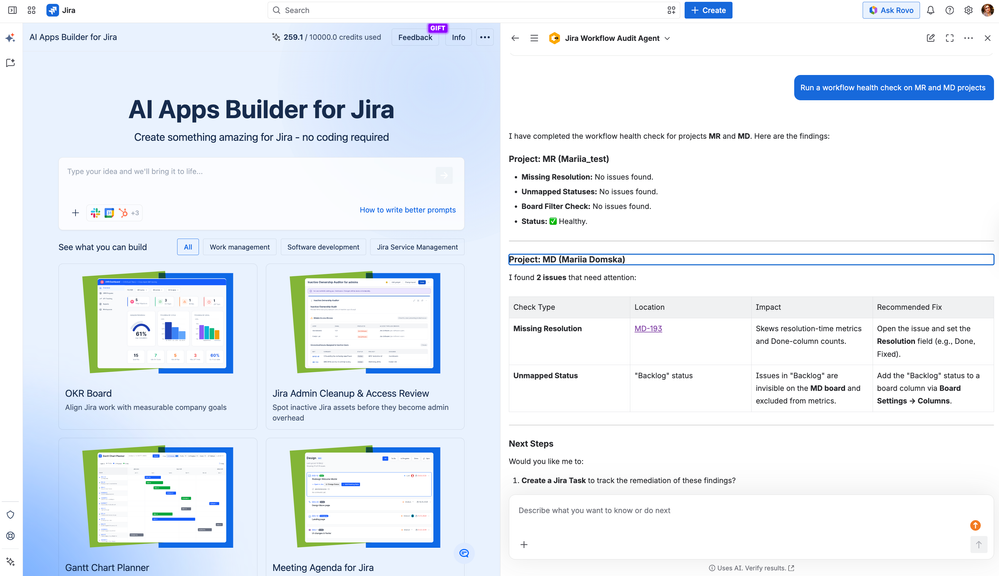Screen dimensions: 999x576
Task: Open the more options menu beside Info
Action: click(x=485, y=37)
